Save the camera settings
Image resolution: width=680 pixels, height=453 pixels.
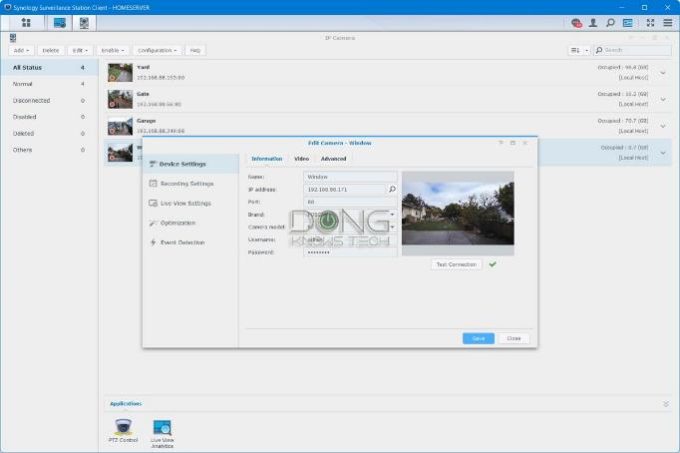[x=478, y=339]
